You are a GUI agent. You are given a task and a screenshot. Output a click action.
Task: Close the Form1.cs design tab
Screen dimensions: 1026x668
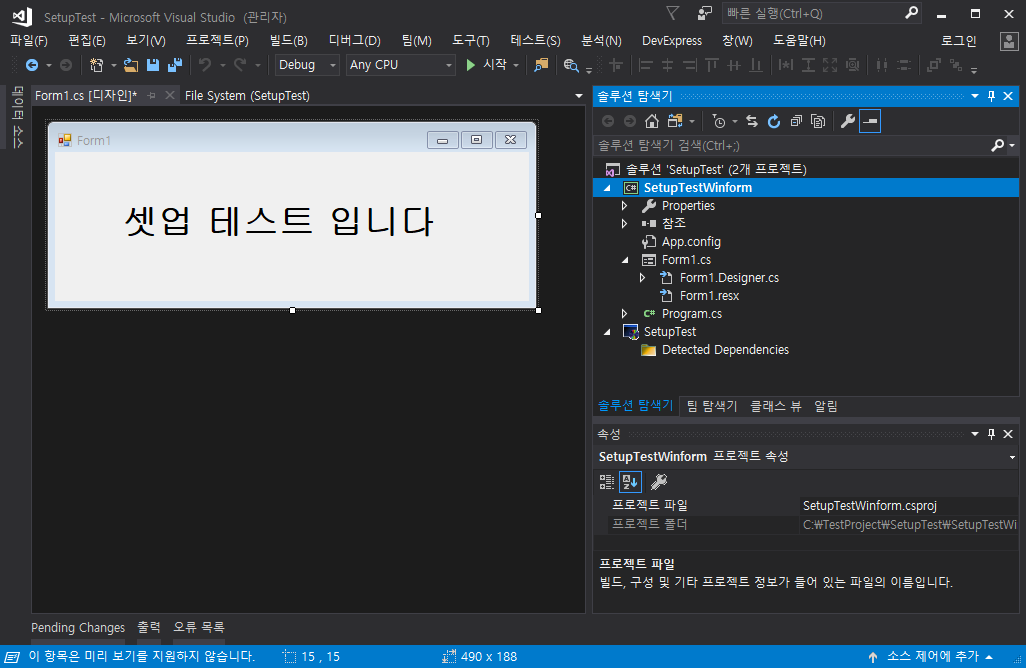click(170, 96)
